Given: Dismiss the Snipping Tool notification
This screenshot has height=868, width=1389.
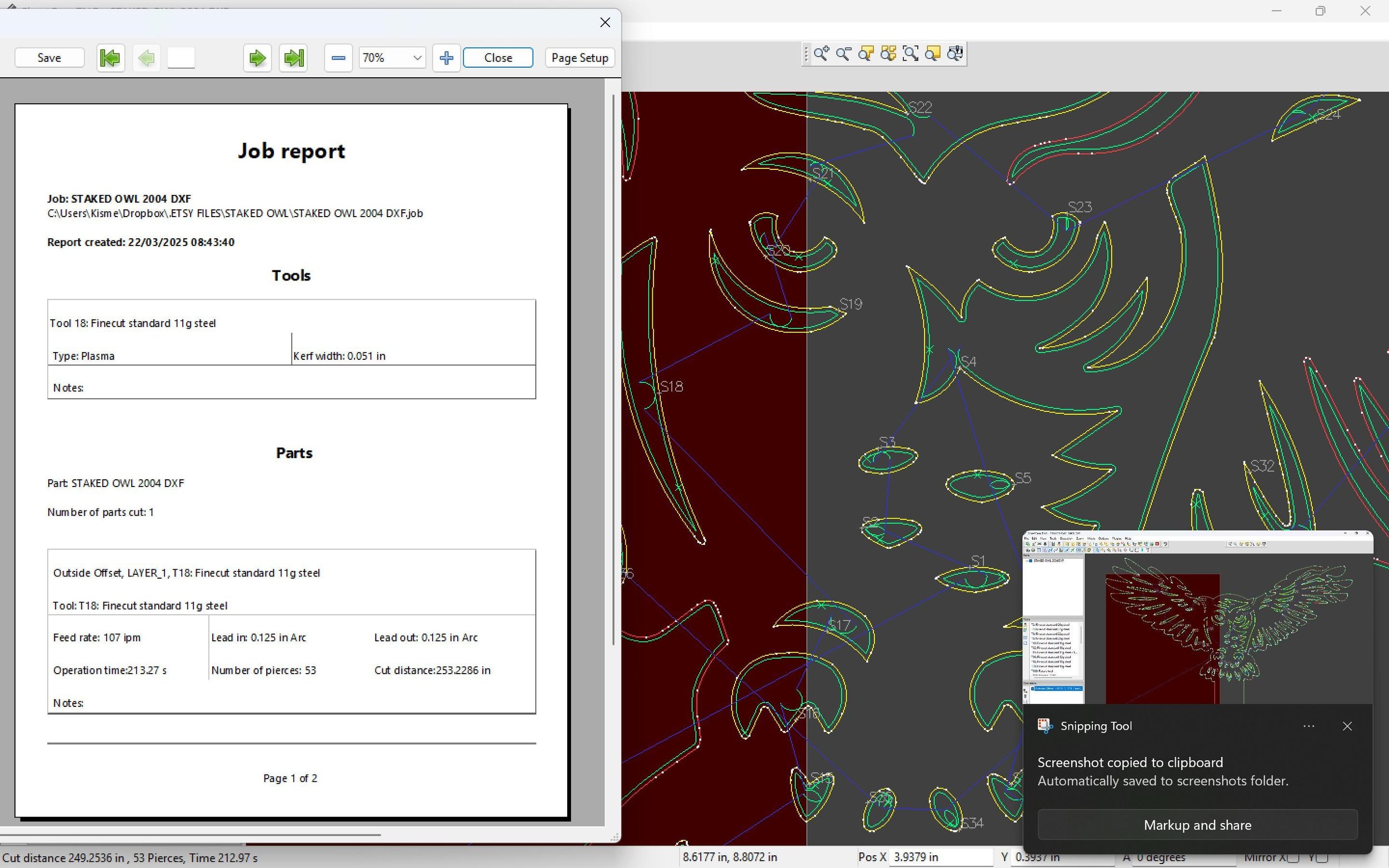Looking at the screenshot, I should click(1347, 726).
